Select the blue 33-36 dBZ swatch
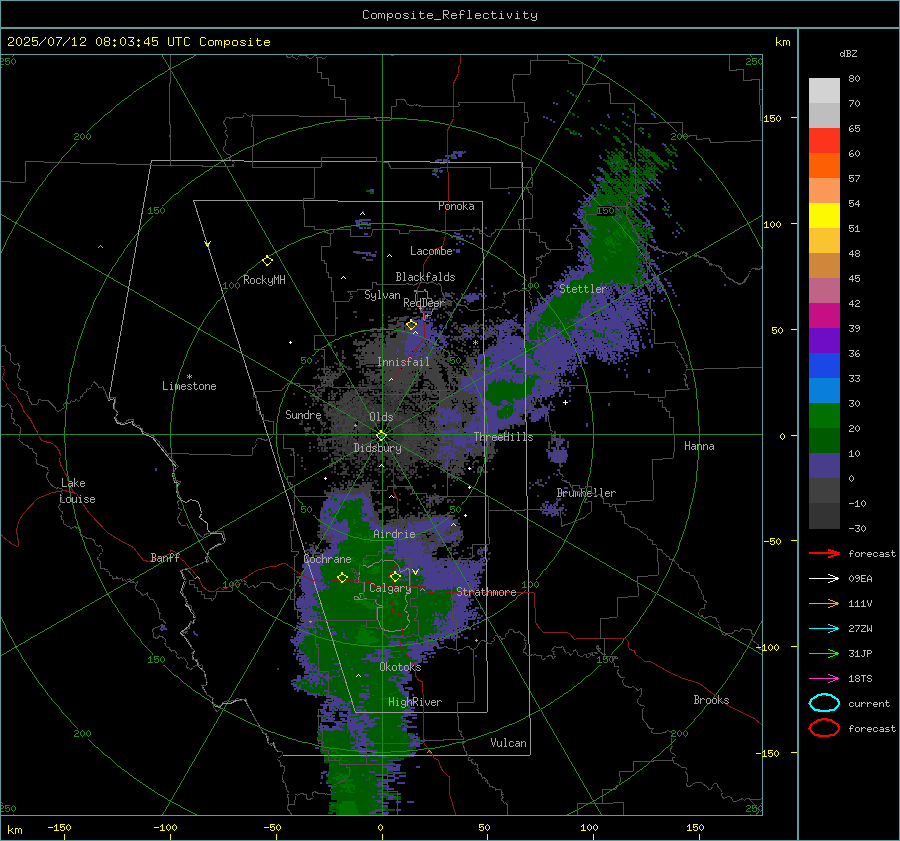 (824, 366)
